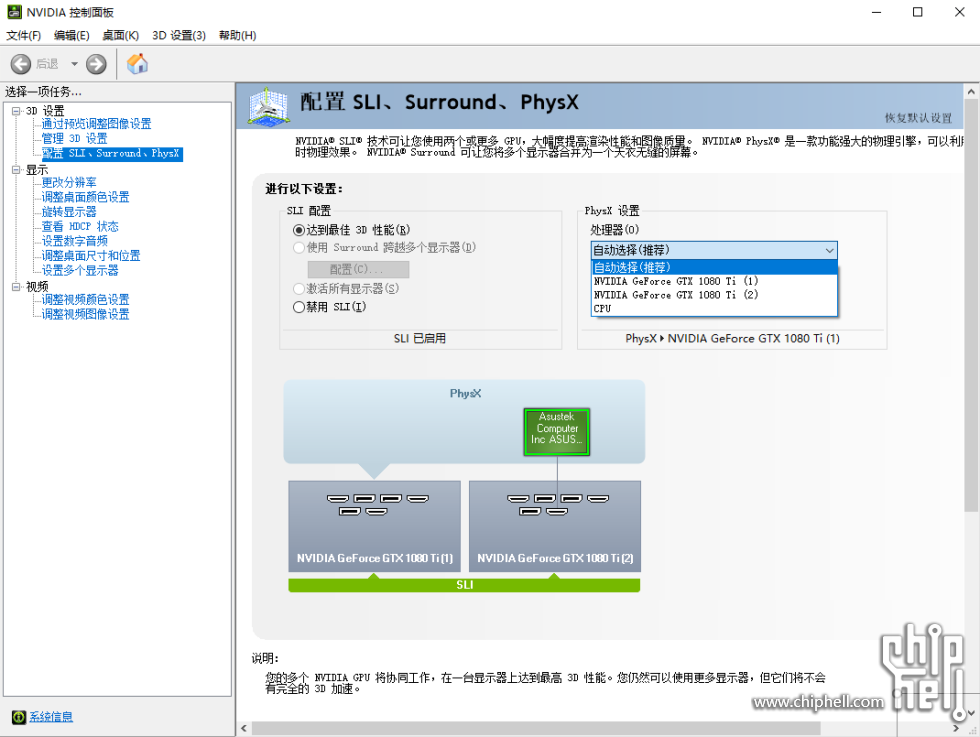980x737 pixels.
Task: Click the SLI Surround PhysX header icon
Action: [268, 106]
